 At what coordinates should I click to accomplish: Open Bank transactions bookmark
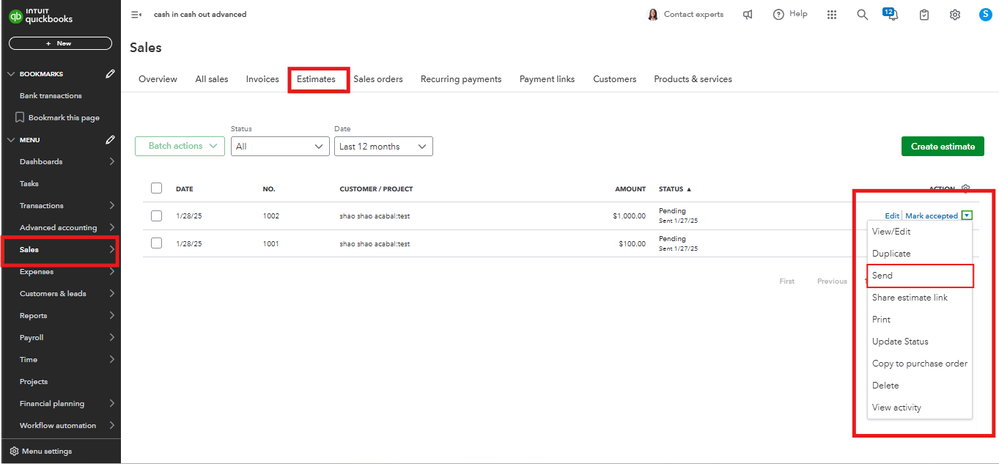coord(50,96)
